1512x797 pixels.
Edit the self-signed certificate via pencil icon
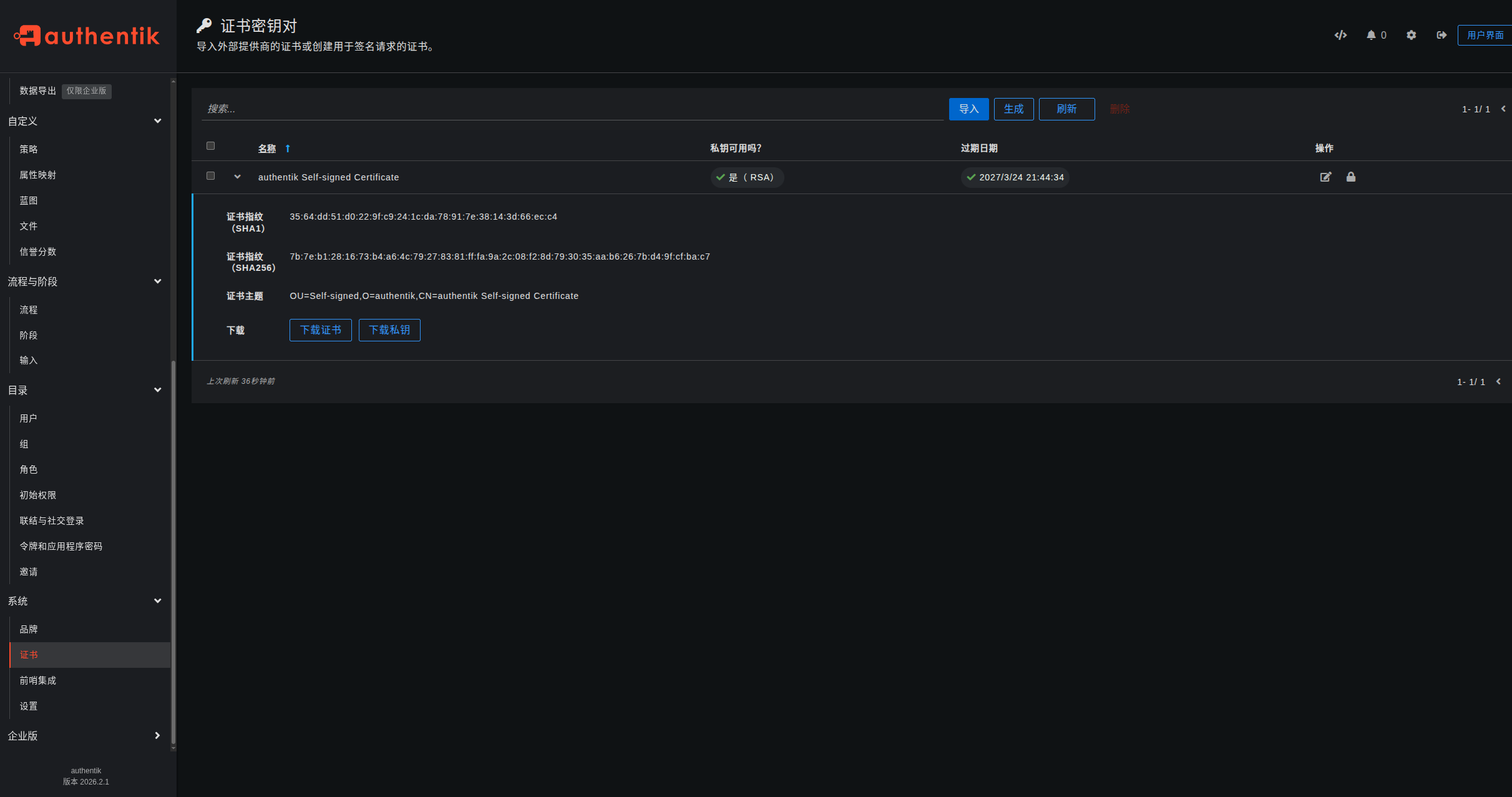[1325, 177]
